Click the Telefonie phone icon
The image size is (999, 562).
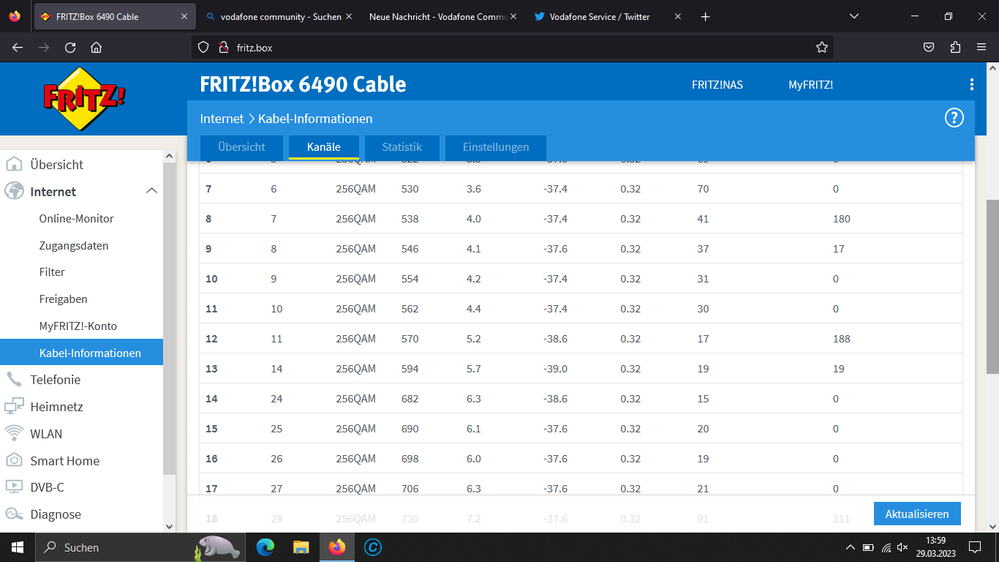point(14,379)
